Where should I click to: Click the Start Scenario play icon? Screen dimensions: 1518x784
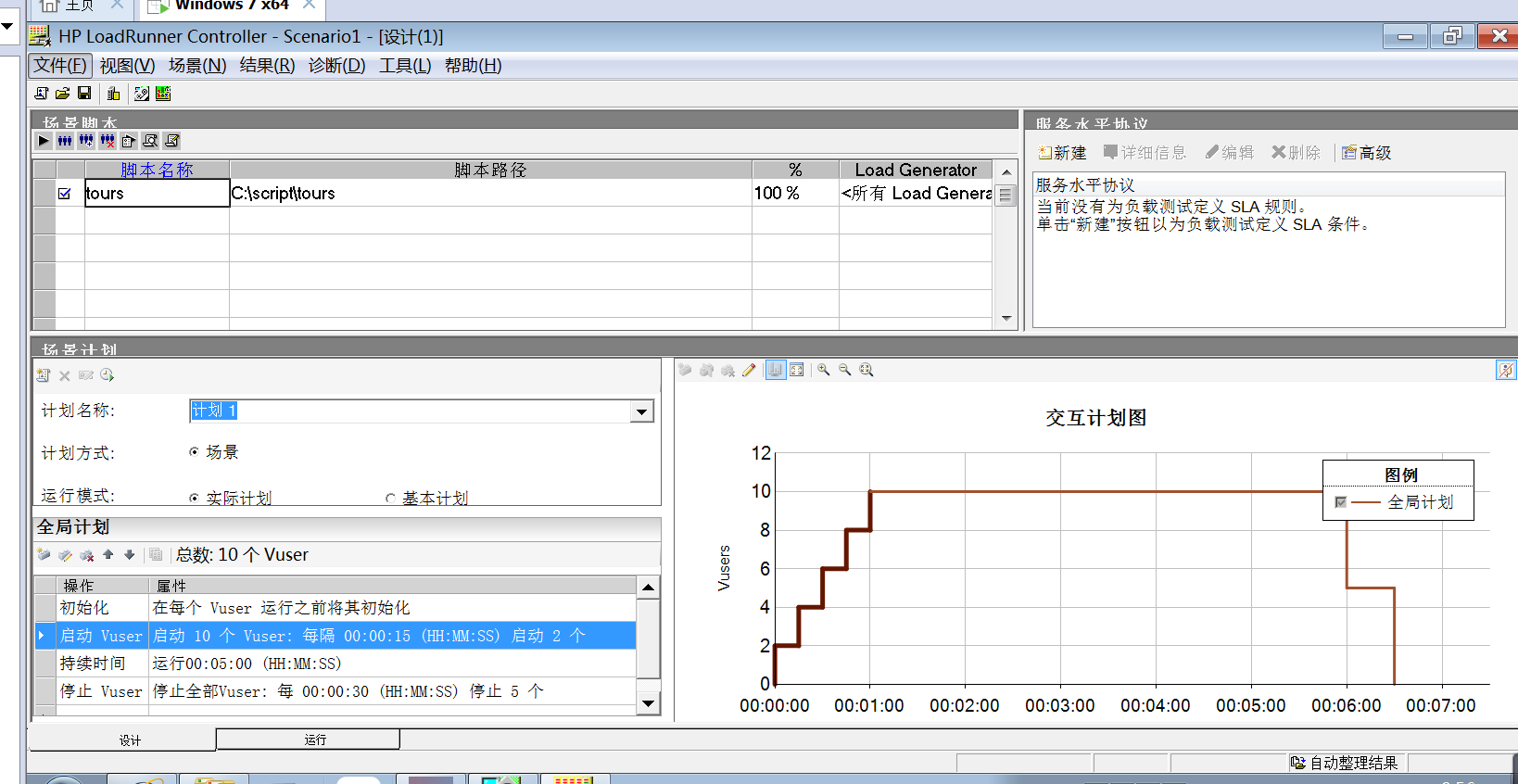(44, 141)
